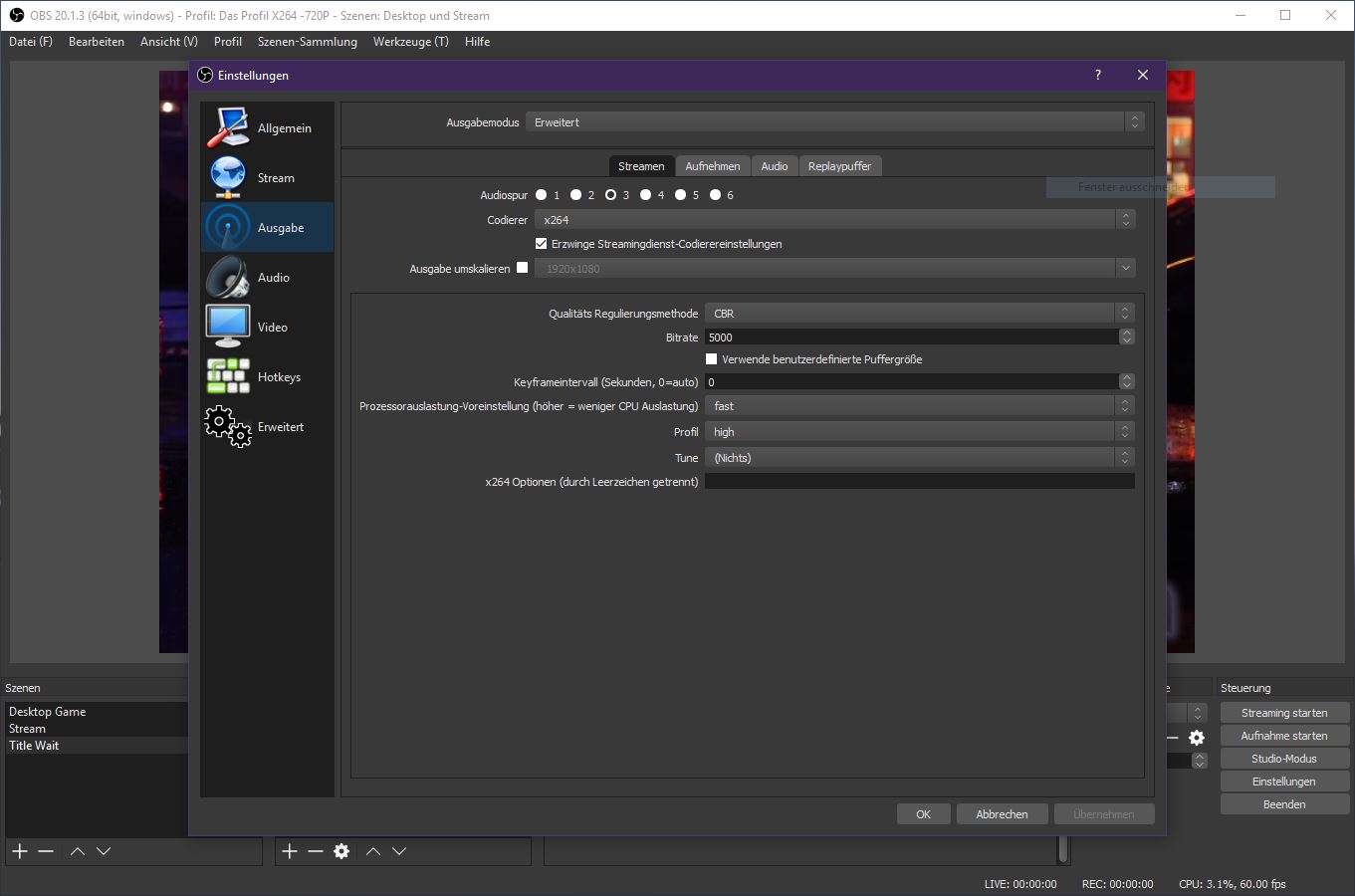This screenshot has width=1355, height=896.
Task: Move scene down with arrow icon
Action: pos(104,851)
